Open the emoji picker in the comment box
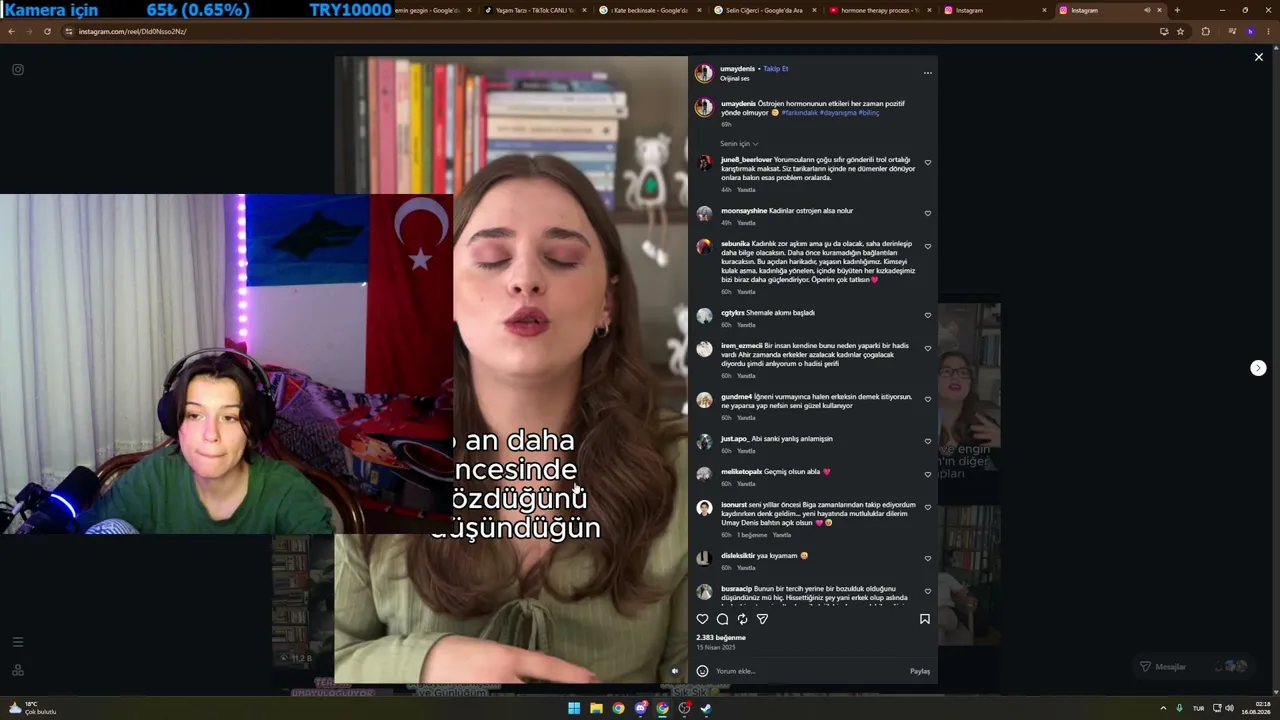 click(x=702, y=671)
